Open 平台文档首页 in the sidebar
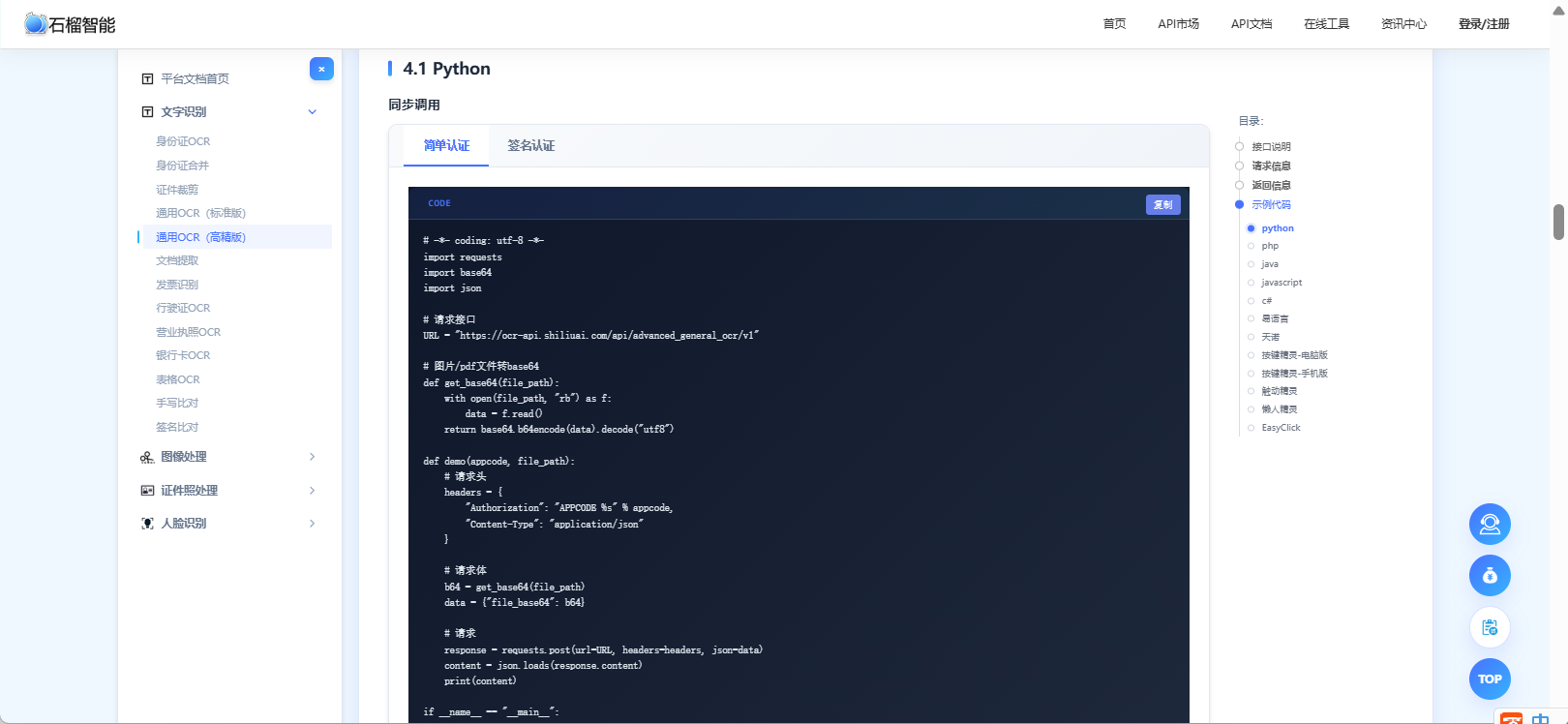This screenshot has width=1568, height=724. coord(195,78)
